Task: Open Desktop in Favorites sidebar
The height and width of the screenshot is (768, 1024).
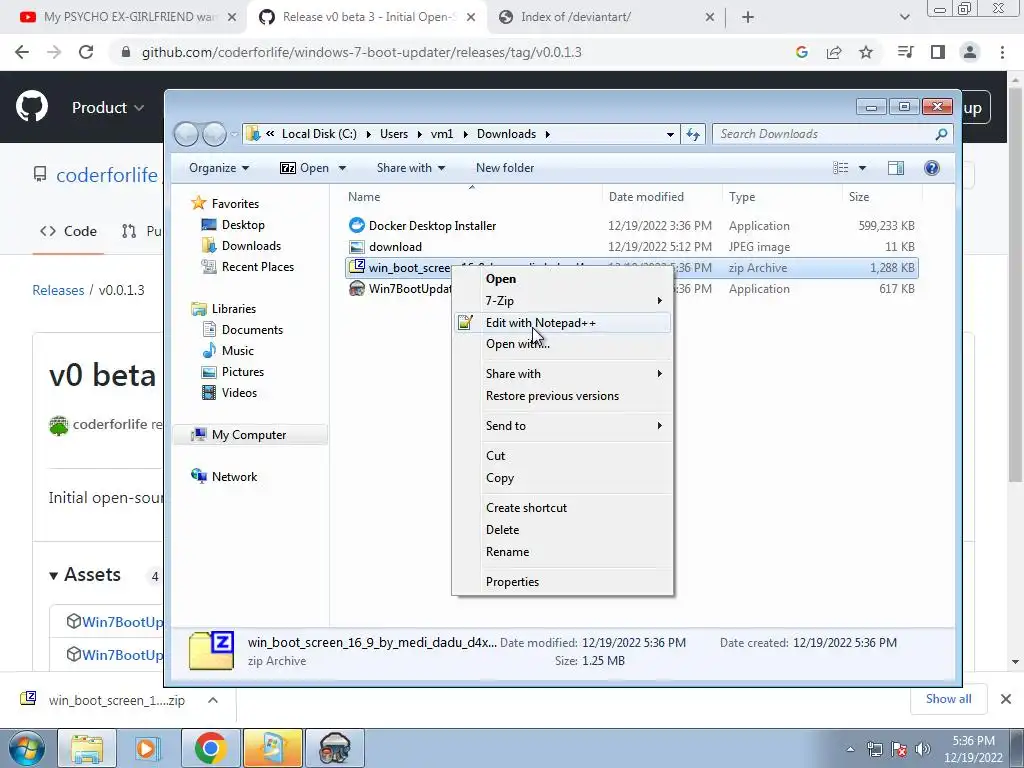Action: [x=242, y=225]
